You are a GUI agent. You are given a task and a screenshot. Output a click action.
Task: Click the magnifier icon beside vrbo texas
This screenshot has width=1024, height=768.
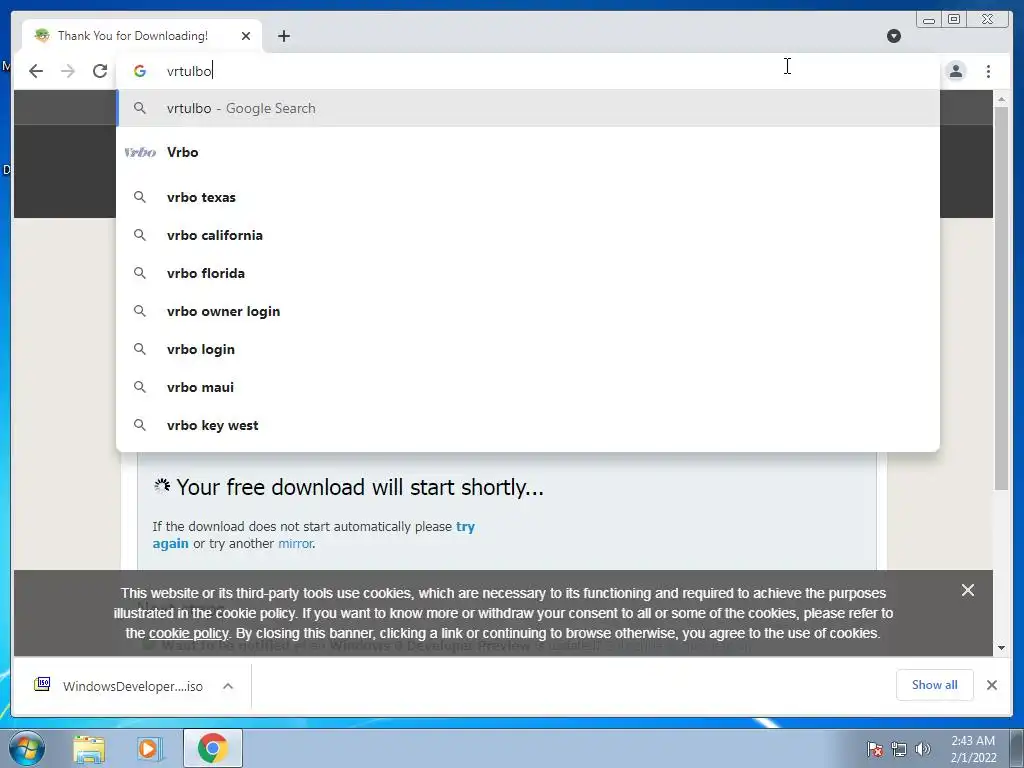[140, 197]
